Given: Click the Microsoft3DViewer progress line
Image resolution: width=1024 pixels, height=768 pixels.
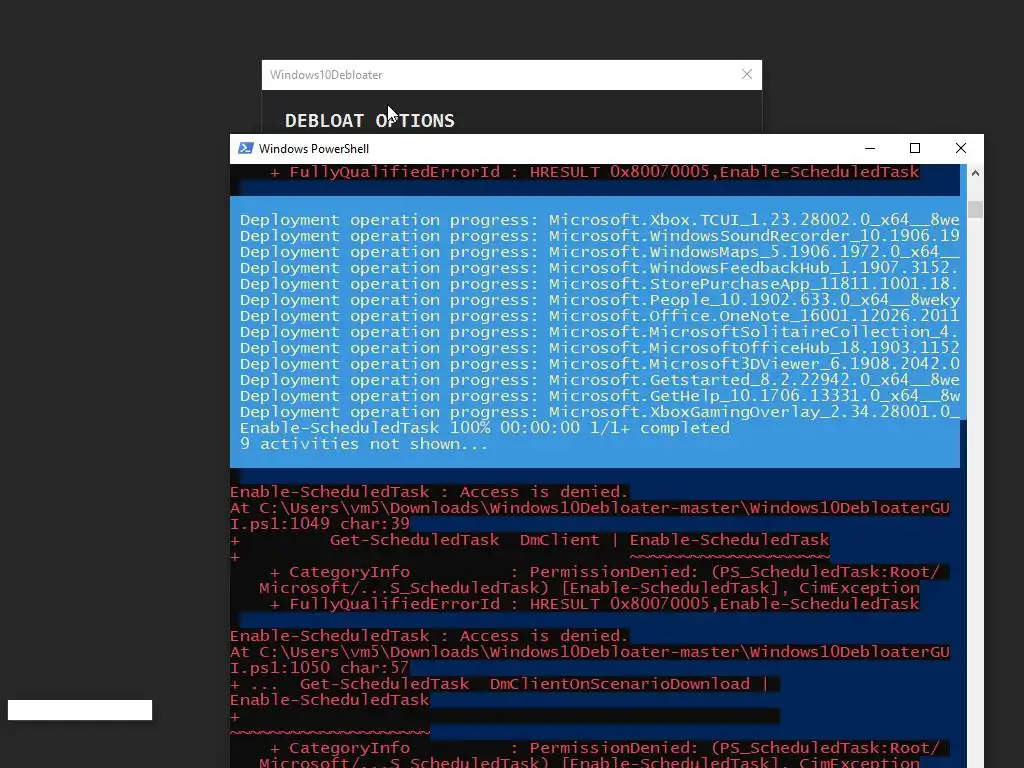Looking at the screenshot, I should click(600, 364).
